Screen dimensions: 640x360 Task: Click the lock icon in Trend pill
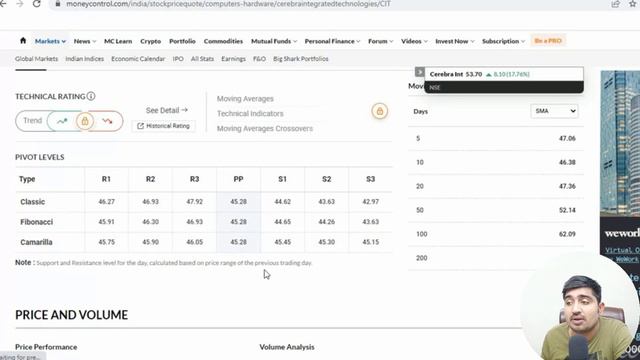click(85, 121)
